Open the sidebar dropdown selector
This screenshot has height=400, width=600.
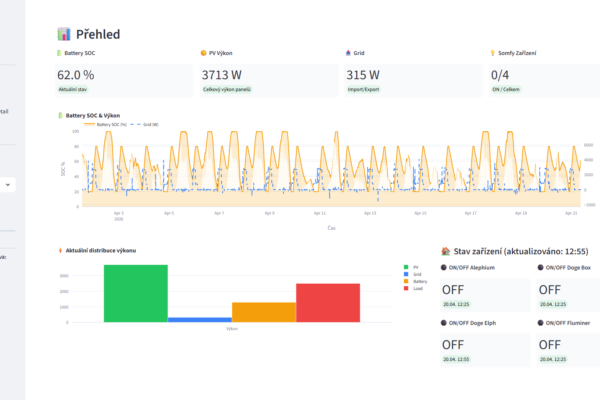8,184
